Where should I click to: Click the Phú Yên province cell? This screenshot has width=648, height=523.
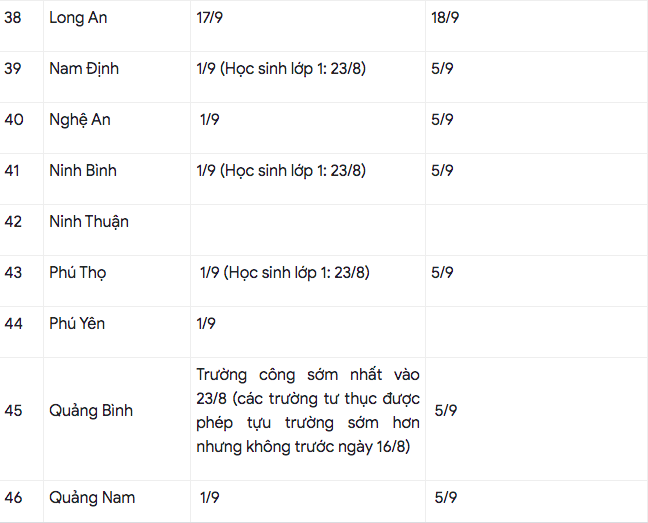pos(77,323)
